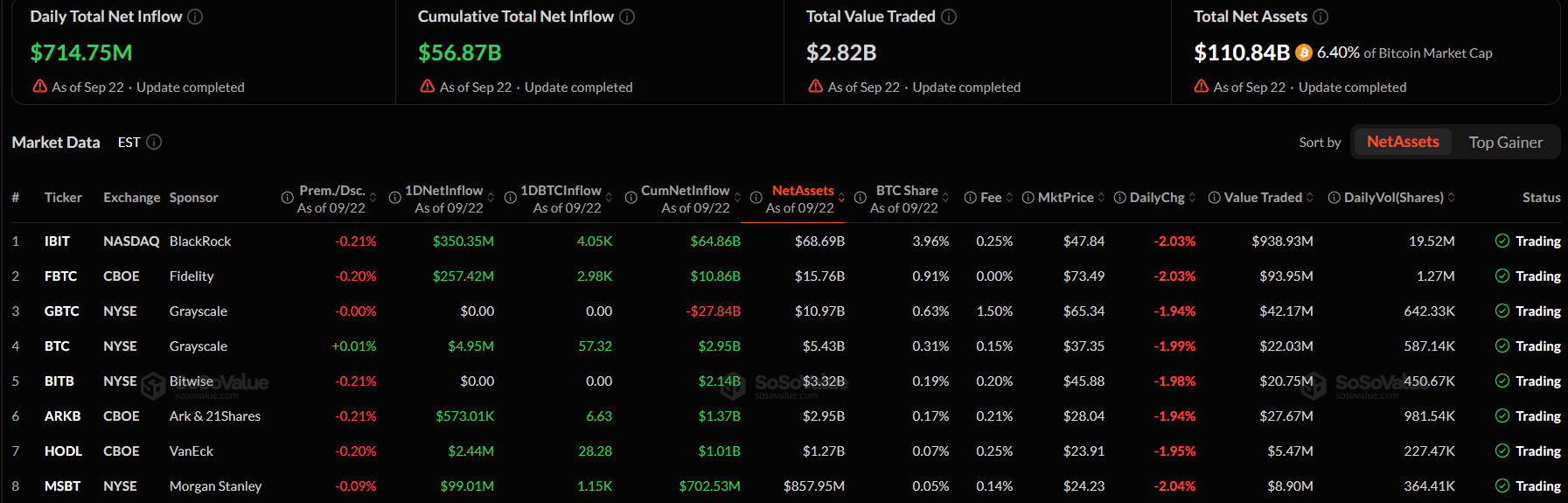Click info icon beside Total Net Assets

(1321, 17)
